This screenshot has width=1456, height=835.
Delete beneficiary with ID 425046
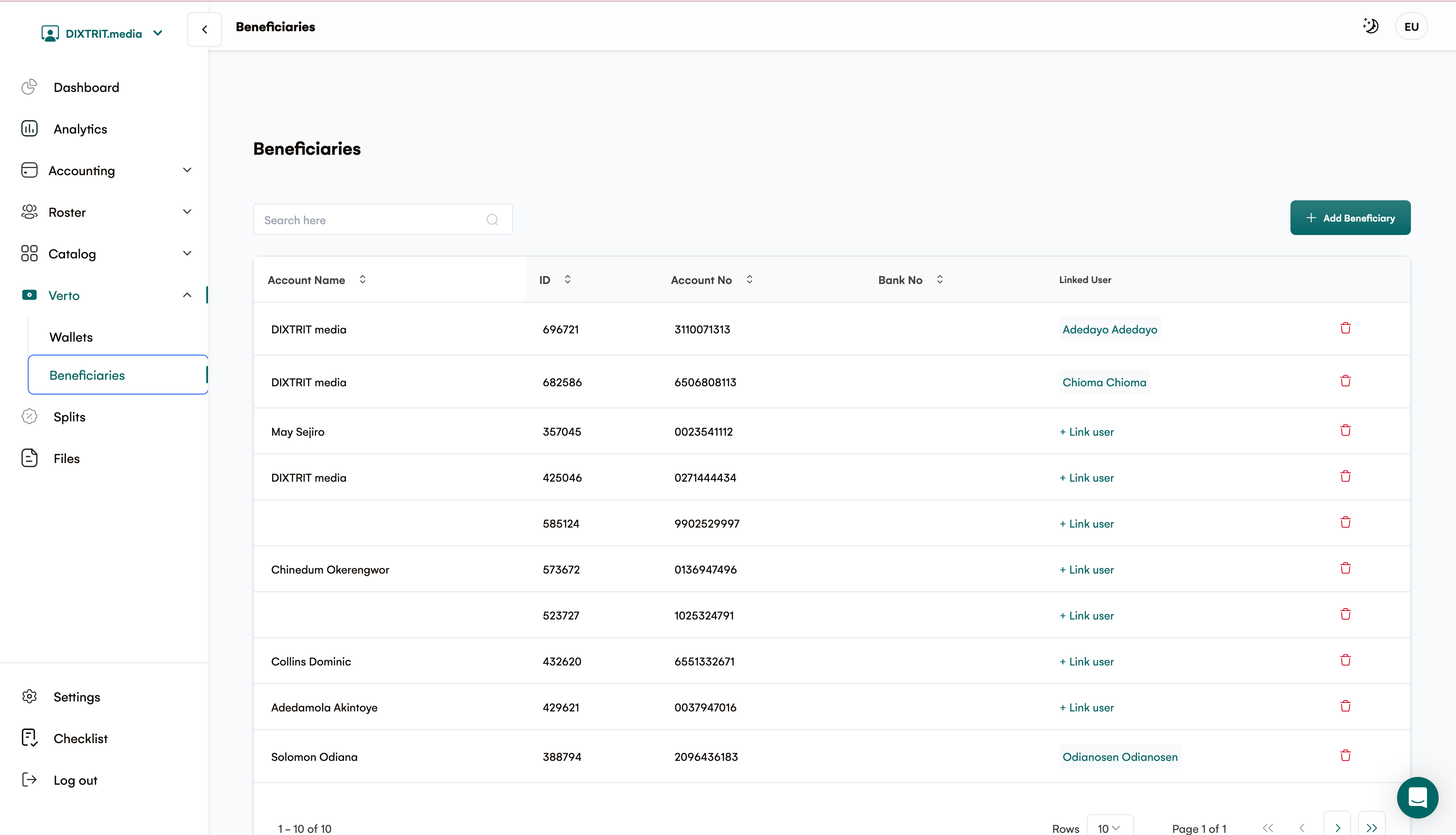click(1345, 476)
